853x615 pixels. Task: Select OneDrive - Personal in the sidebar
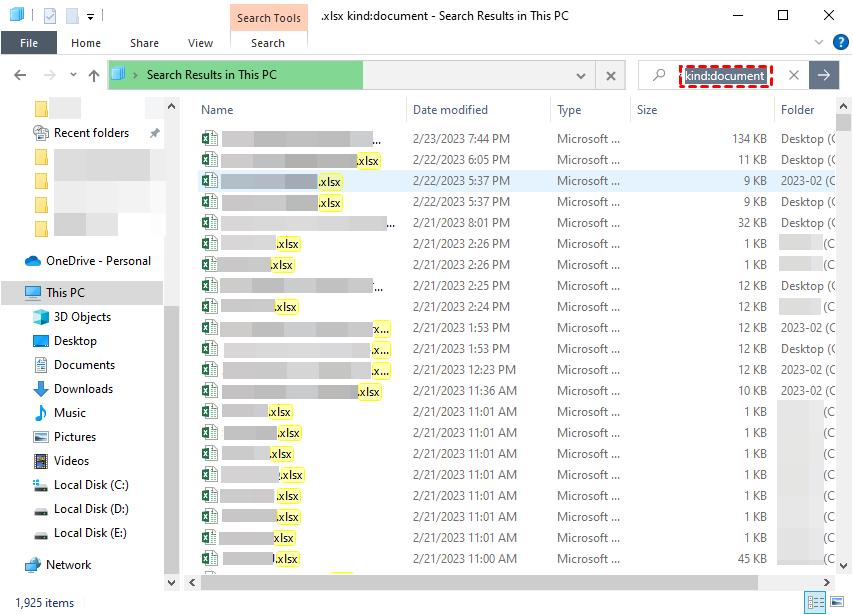[98, 261]
